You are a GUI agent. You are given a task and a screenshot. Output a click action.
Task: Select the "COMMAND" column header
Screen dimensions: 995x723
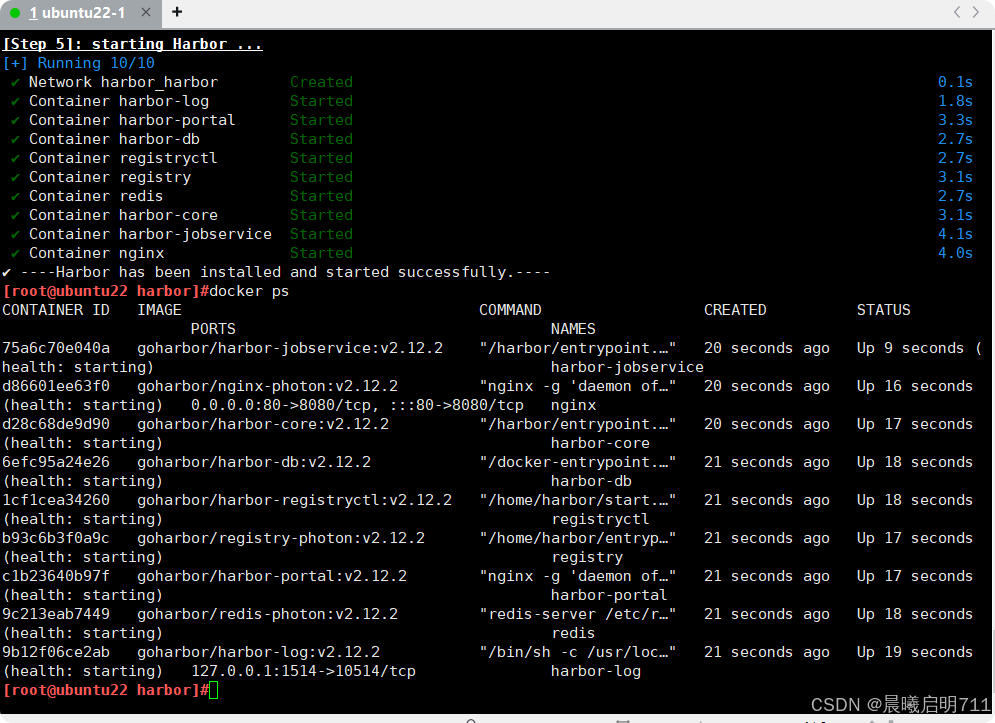coord(510,310)
